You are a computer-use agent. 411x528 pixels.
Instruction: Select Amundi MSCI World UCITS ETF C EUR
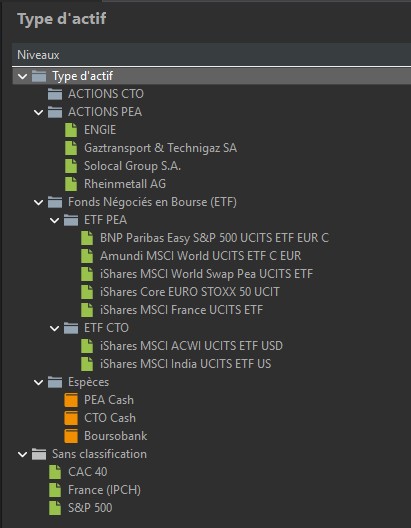(x=201, y=256)
